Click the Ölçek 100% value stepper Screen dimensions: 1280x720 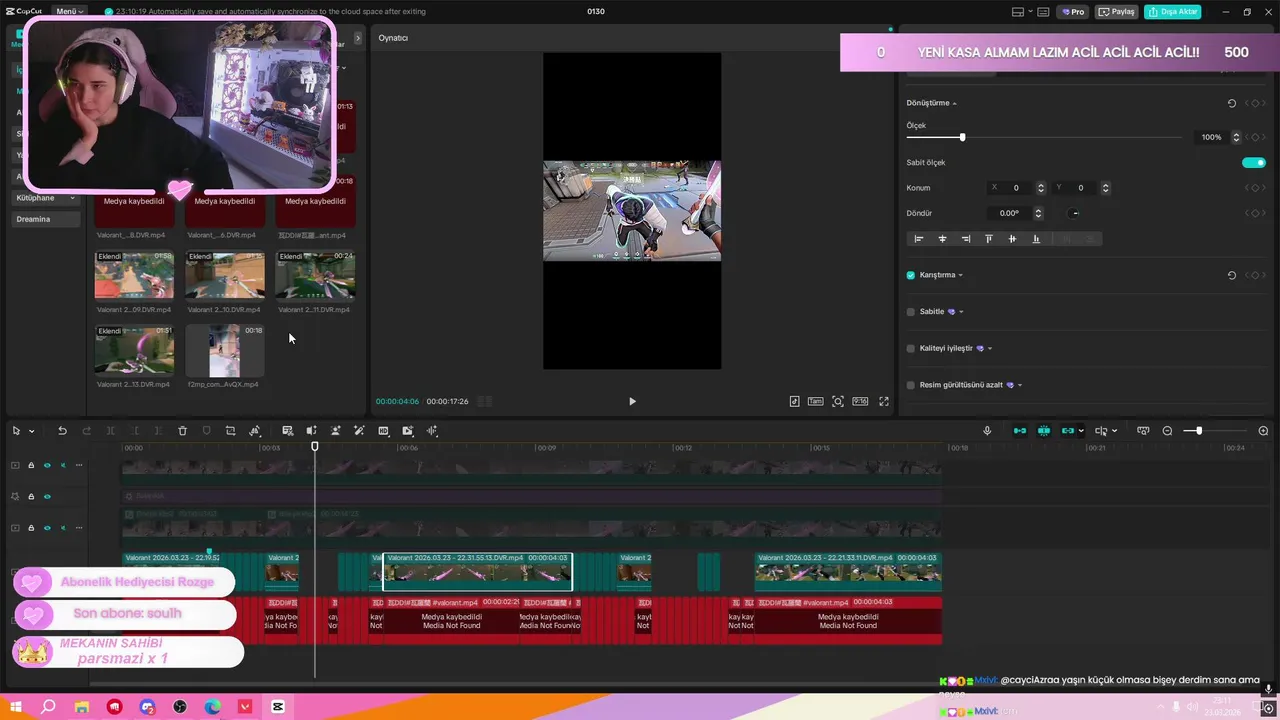click(1236, 137)
